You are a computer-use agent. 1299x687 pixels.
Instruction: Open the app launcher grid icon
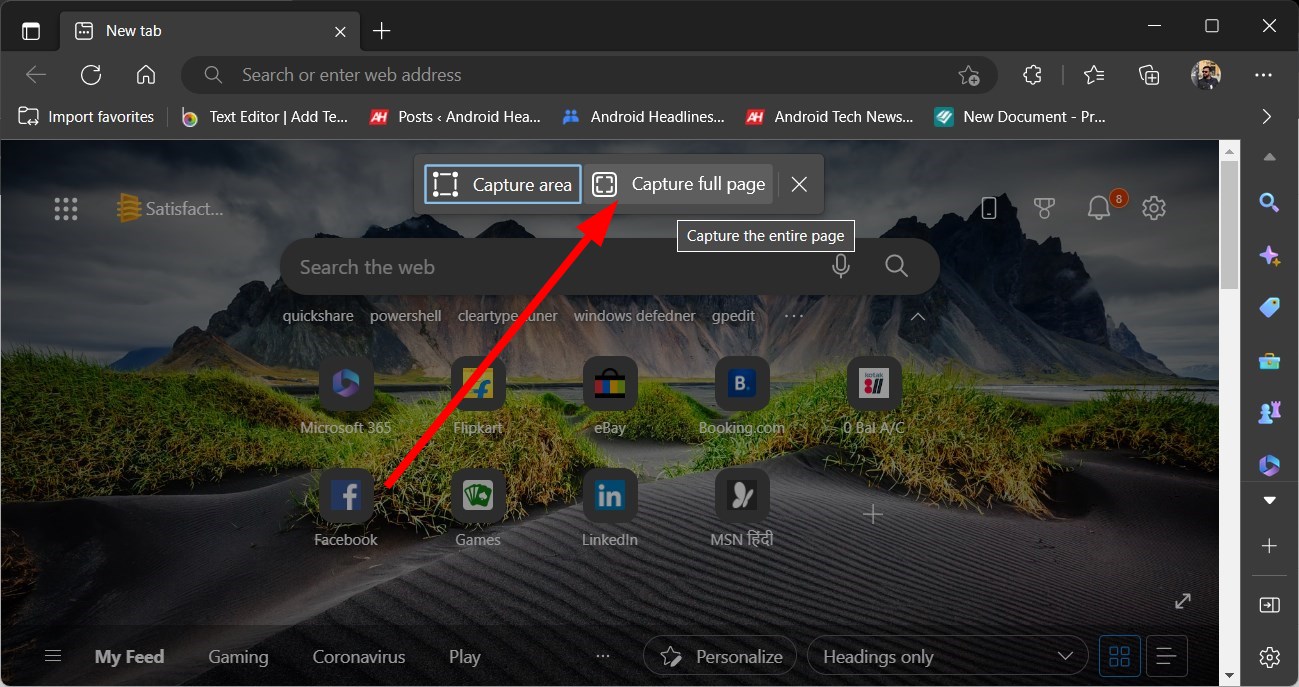click(x=66, y=208)
